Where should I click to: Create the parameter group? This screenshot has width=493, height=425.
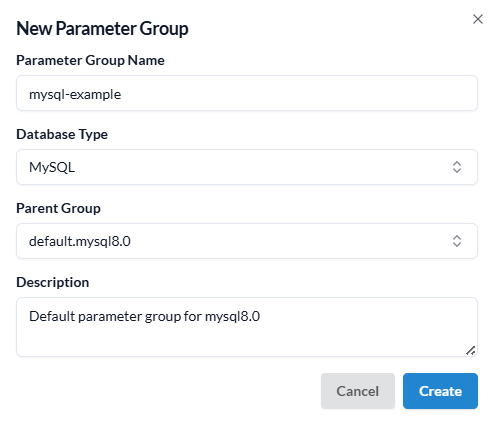tap(440, 391)
